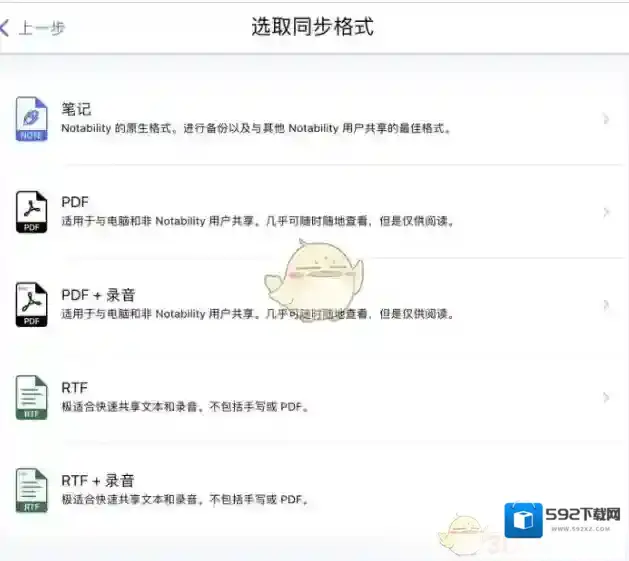The height and width of the screenshot is (561, 629).
Task: Click the Notability Note format icon
Action: (x=31, y=119)
